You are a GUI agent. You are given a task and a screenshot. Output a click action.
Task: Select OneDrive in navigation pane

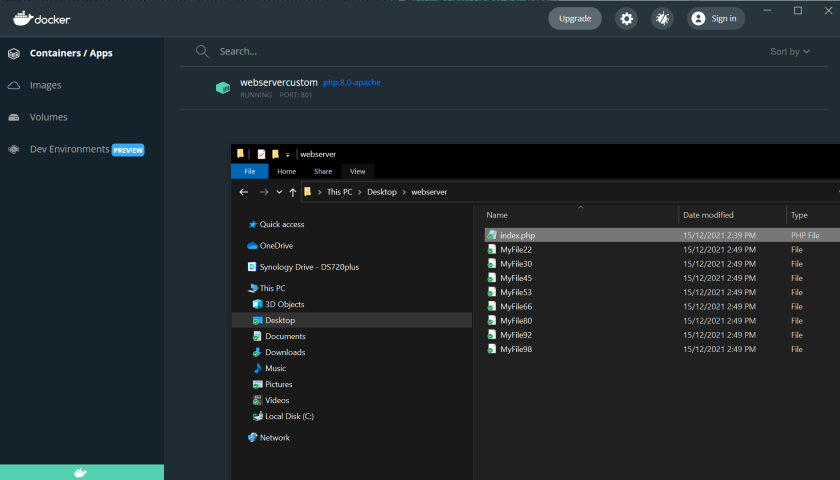(276, 246)
